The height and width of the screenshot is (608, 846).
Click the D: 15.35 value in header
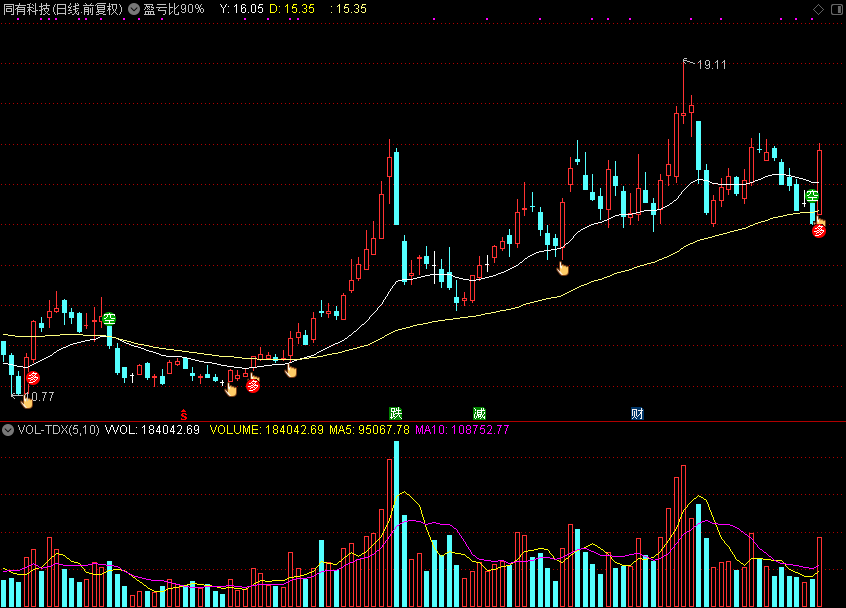pyautogui.click(x=292, y=9)
